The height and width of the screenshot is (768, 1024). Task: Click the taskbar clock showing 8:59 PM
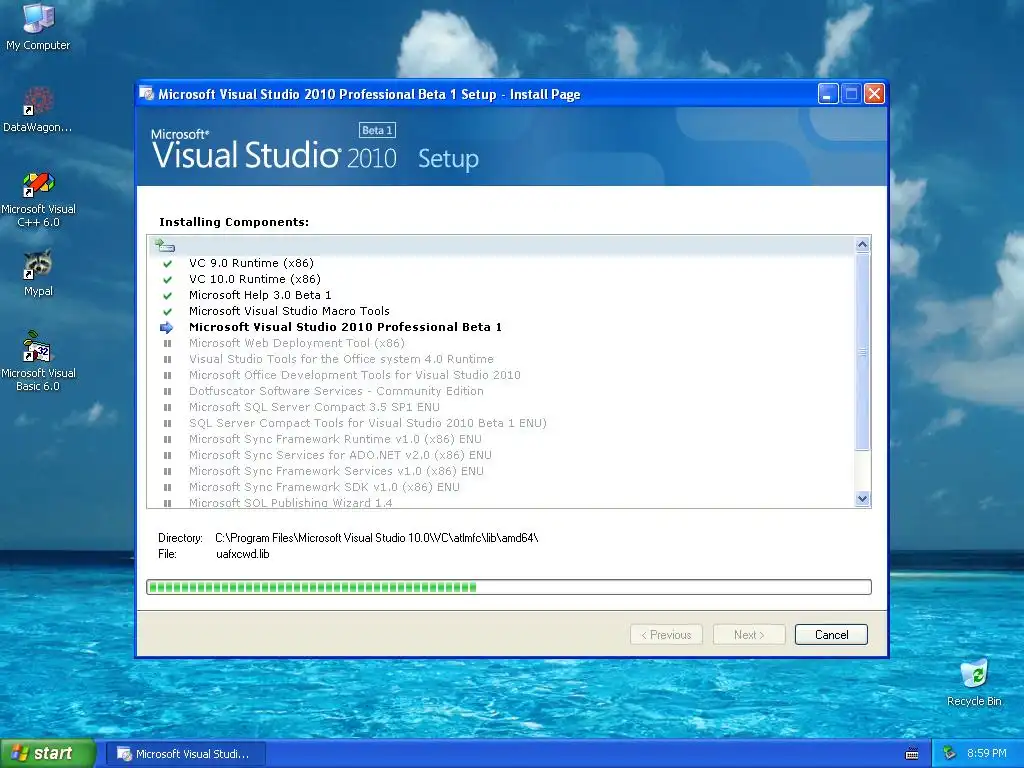tap(986, 753)
